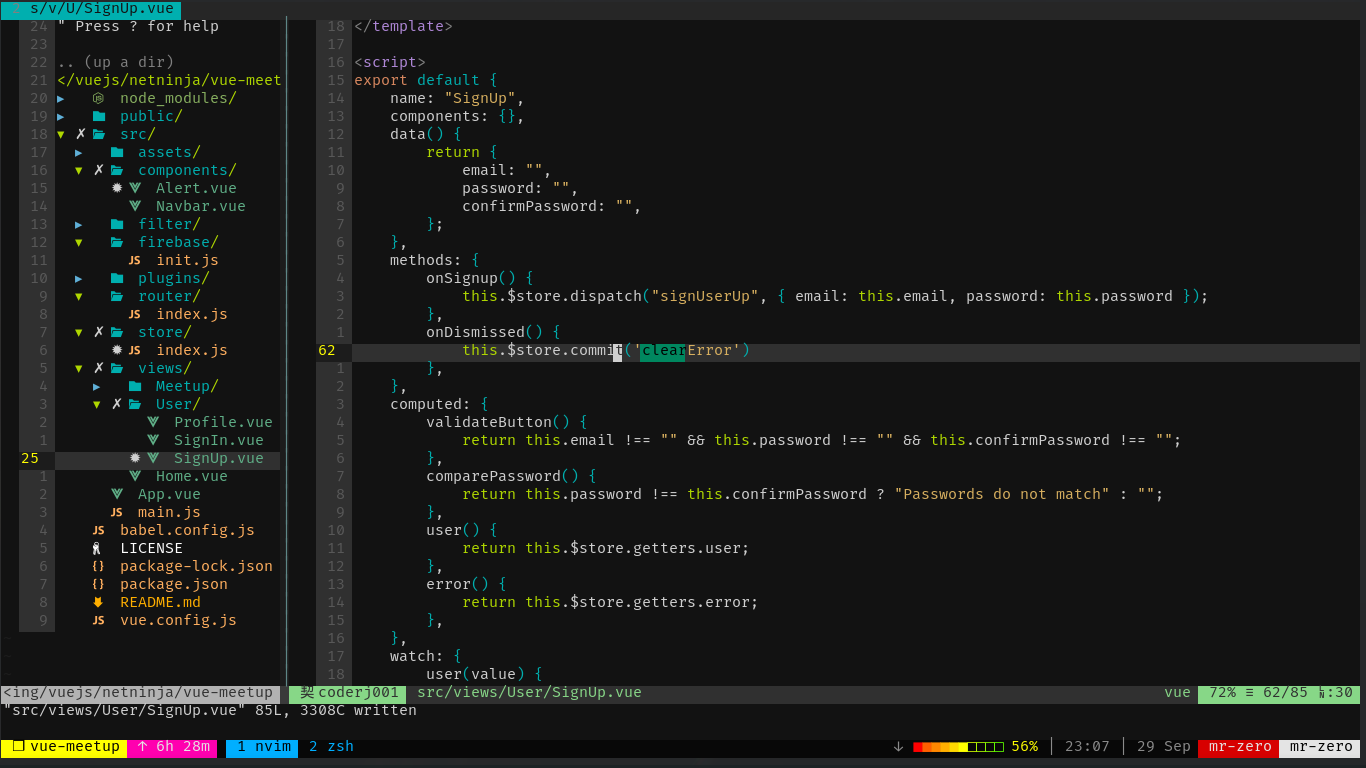Open Navbar.vue from the file tree
Screen dimensions: 1366x768
tap(201, 206)
